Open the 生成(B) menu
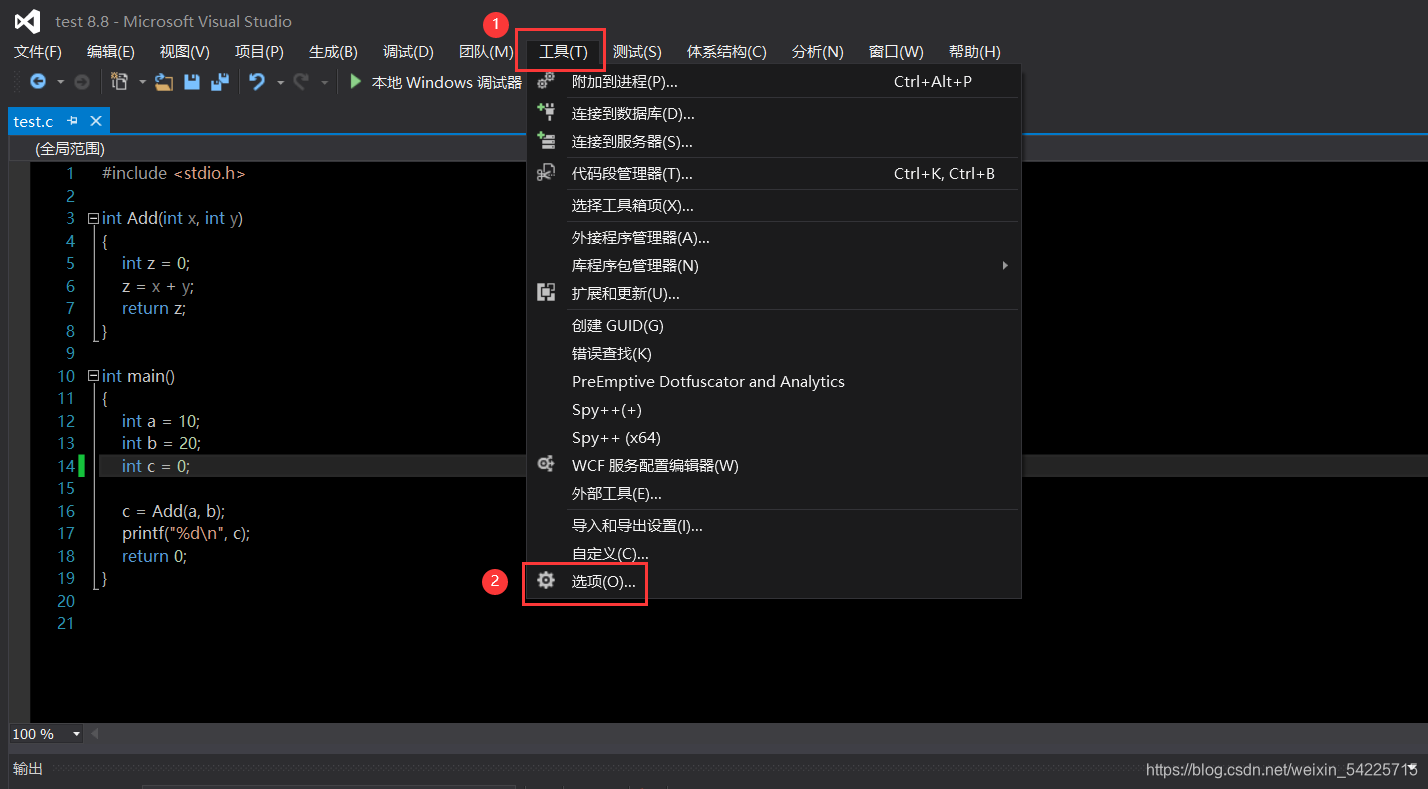 (x=333, y=52)
